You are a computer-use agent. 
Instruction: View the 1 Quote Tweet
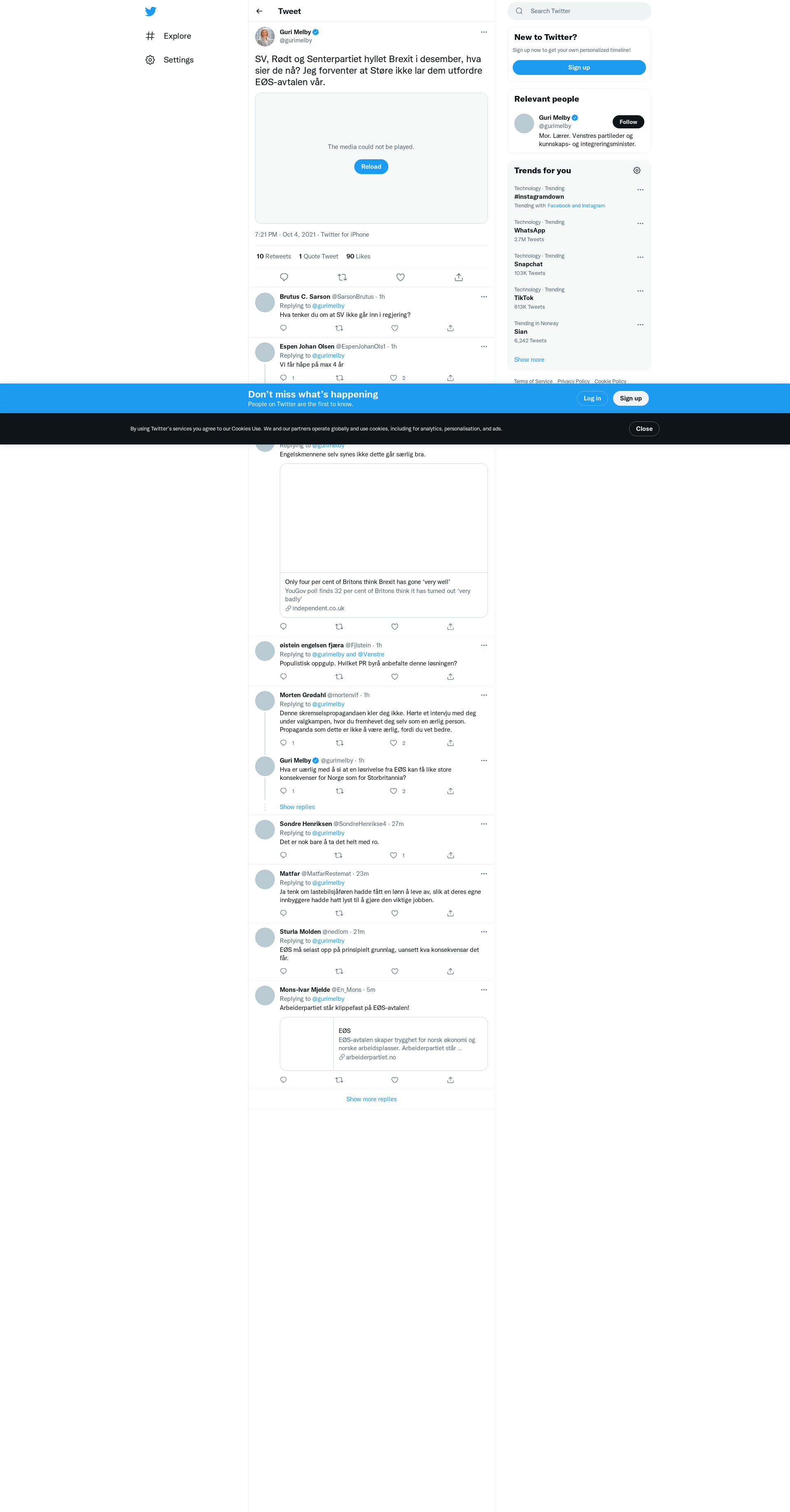click(x=319, y=256)
